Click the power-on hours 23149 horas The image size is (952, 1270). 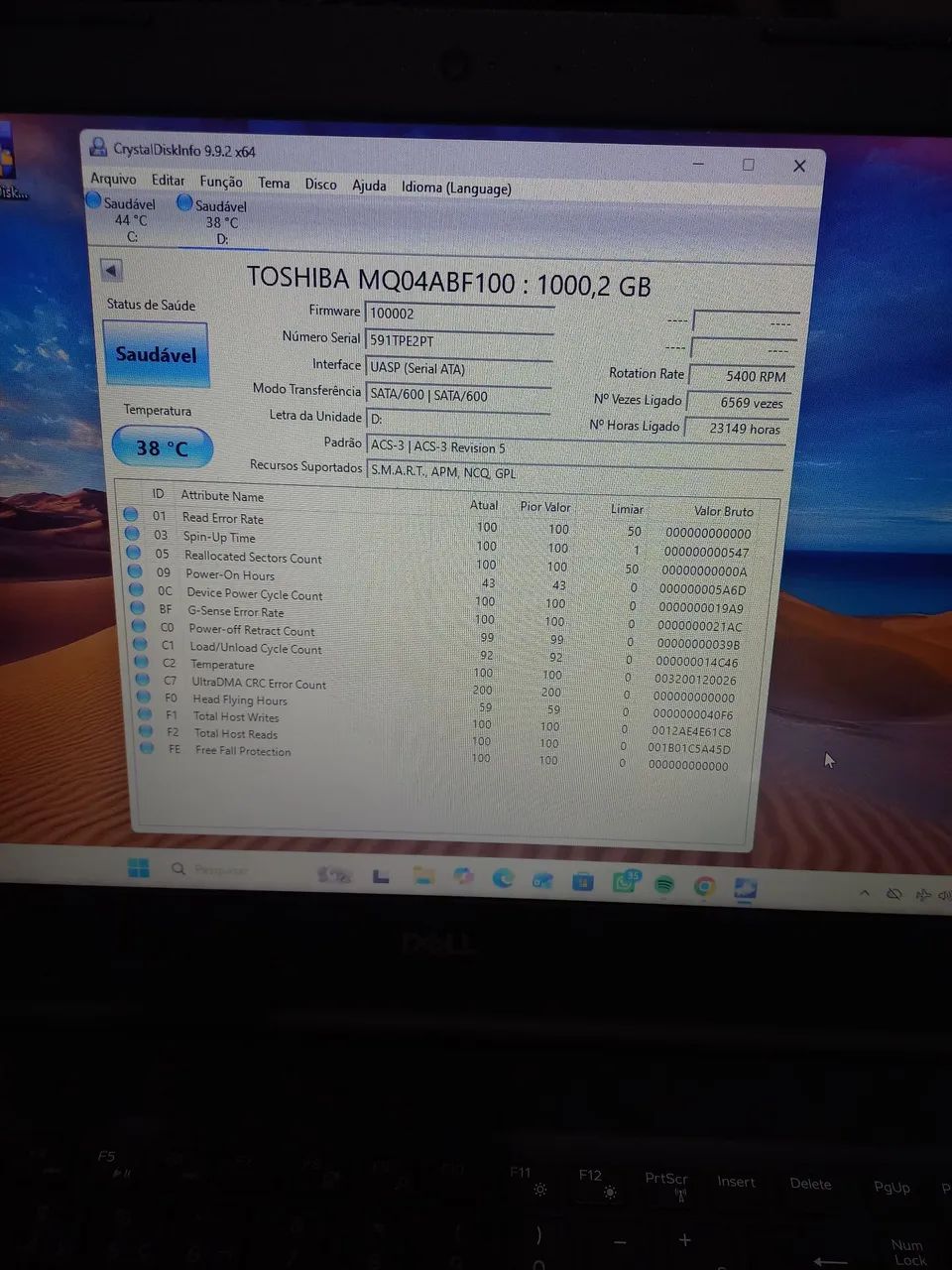point(738,429)
